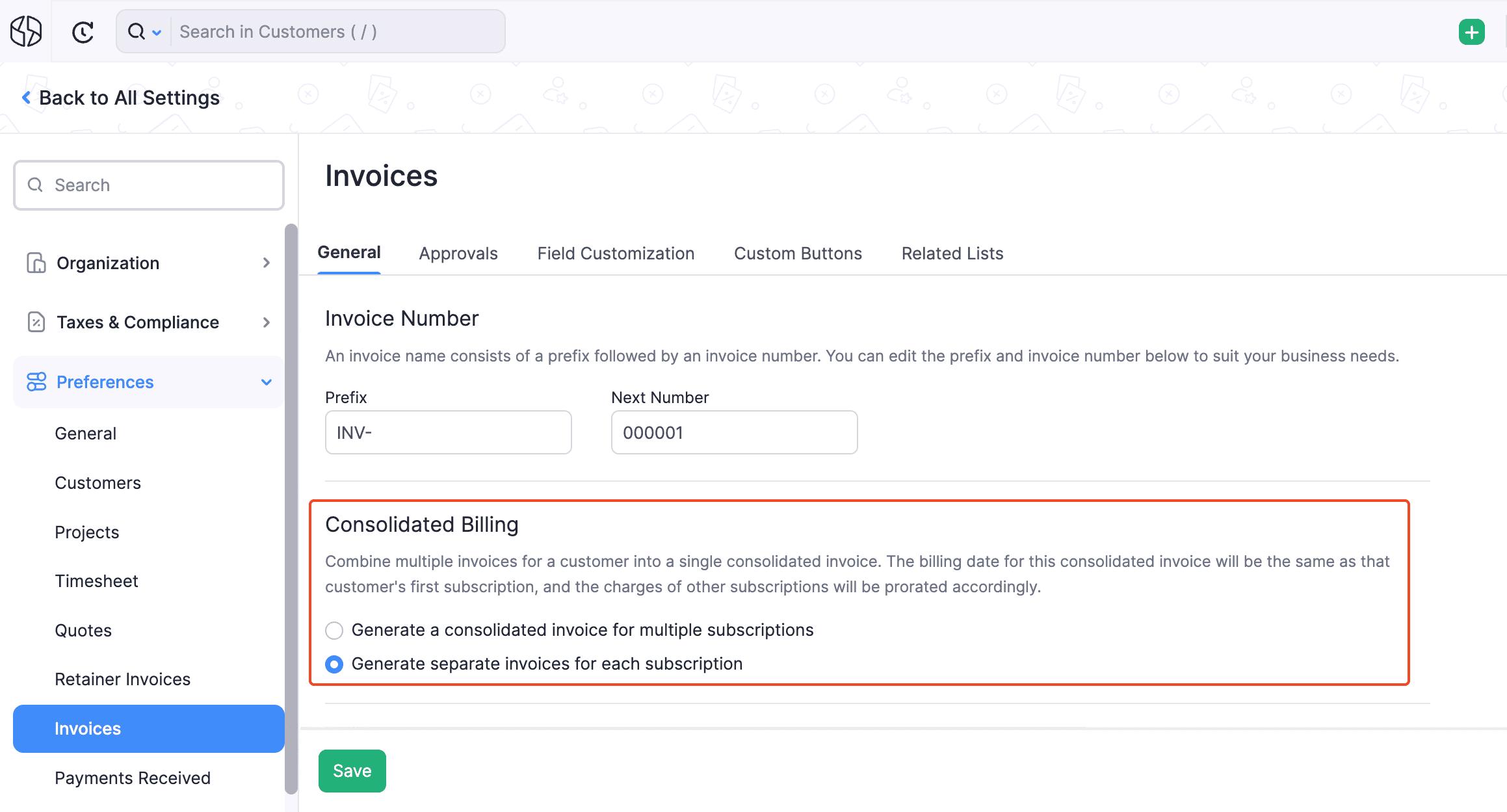Open the recent activity clock icon
The height and width of the screenshot is (812, 1507).
click(83, 31)
